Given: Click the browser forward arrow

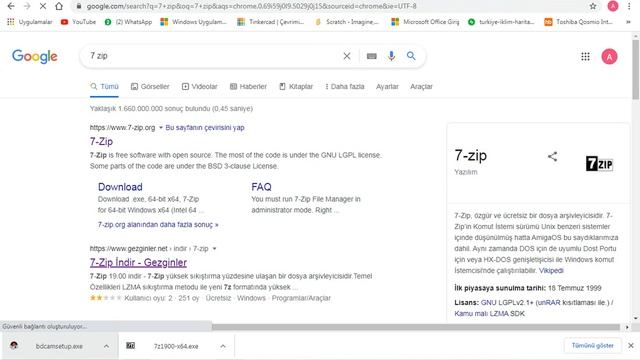Looking at the screenshot, I should coord(27,6).
